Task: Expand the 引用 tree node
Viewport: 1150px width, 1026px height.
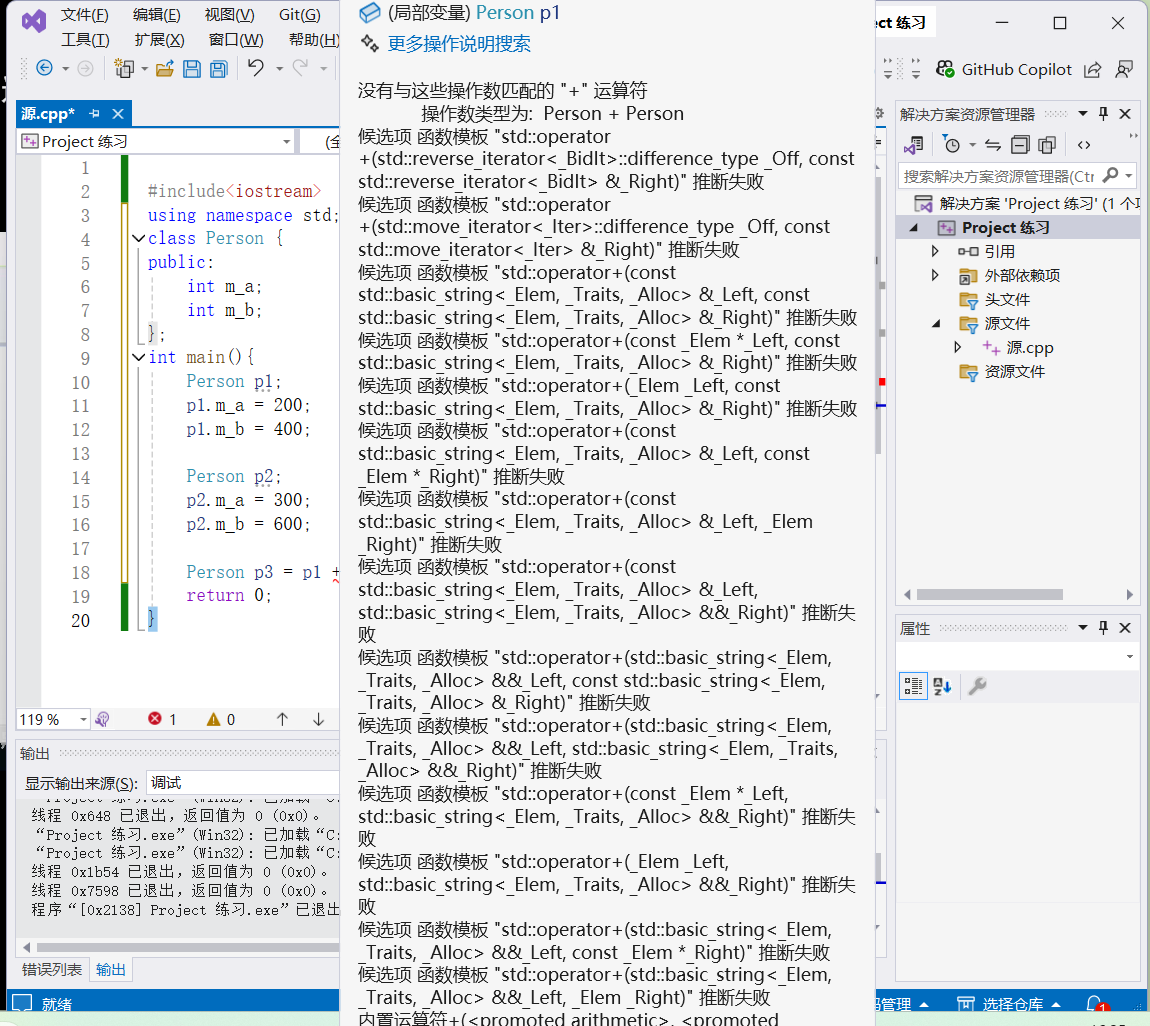Action: click(x=935, y=252)
